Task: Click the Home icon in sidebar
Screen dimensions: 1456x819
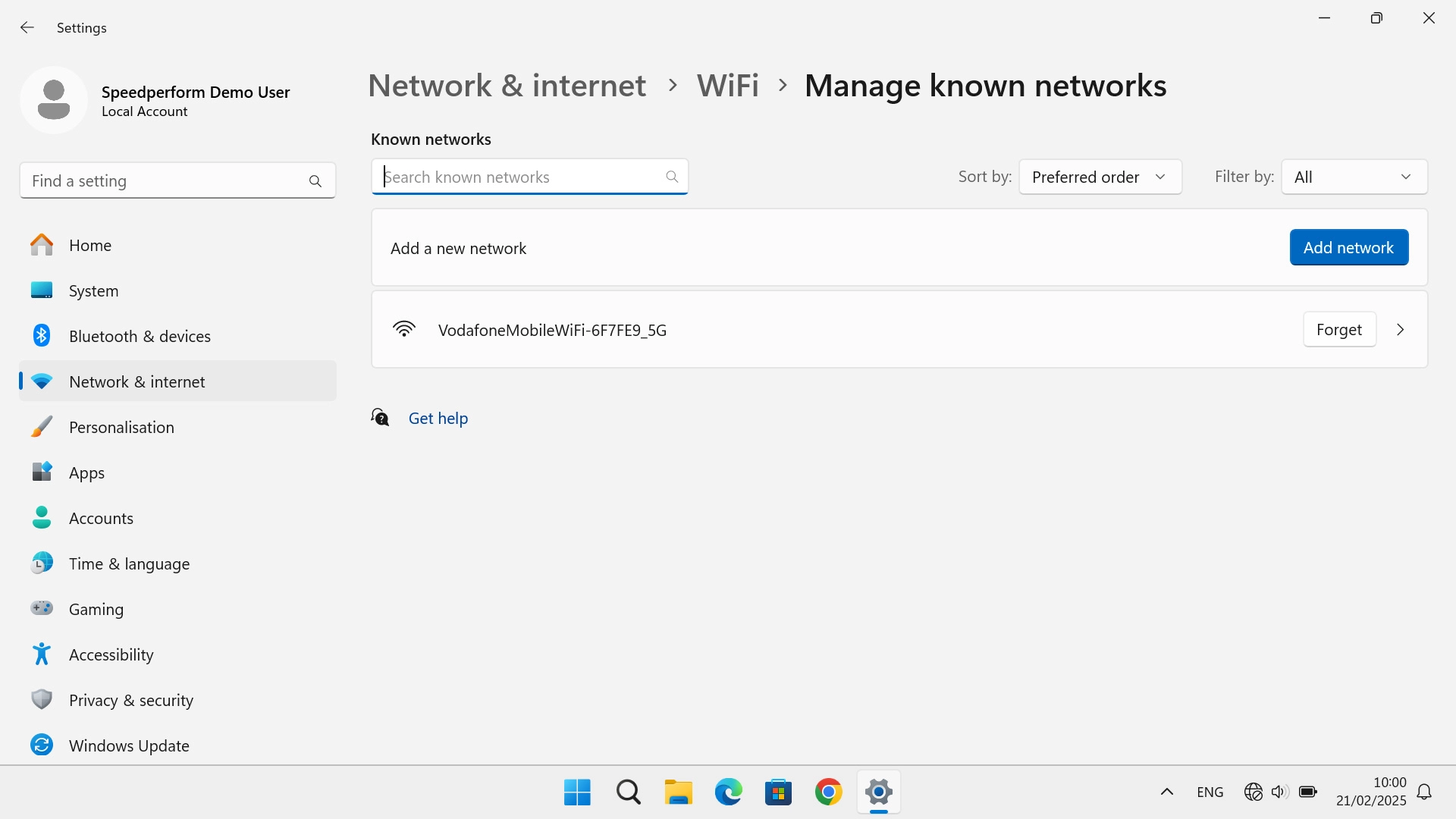Action: click(x=42, y=244)
